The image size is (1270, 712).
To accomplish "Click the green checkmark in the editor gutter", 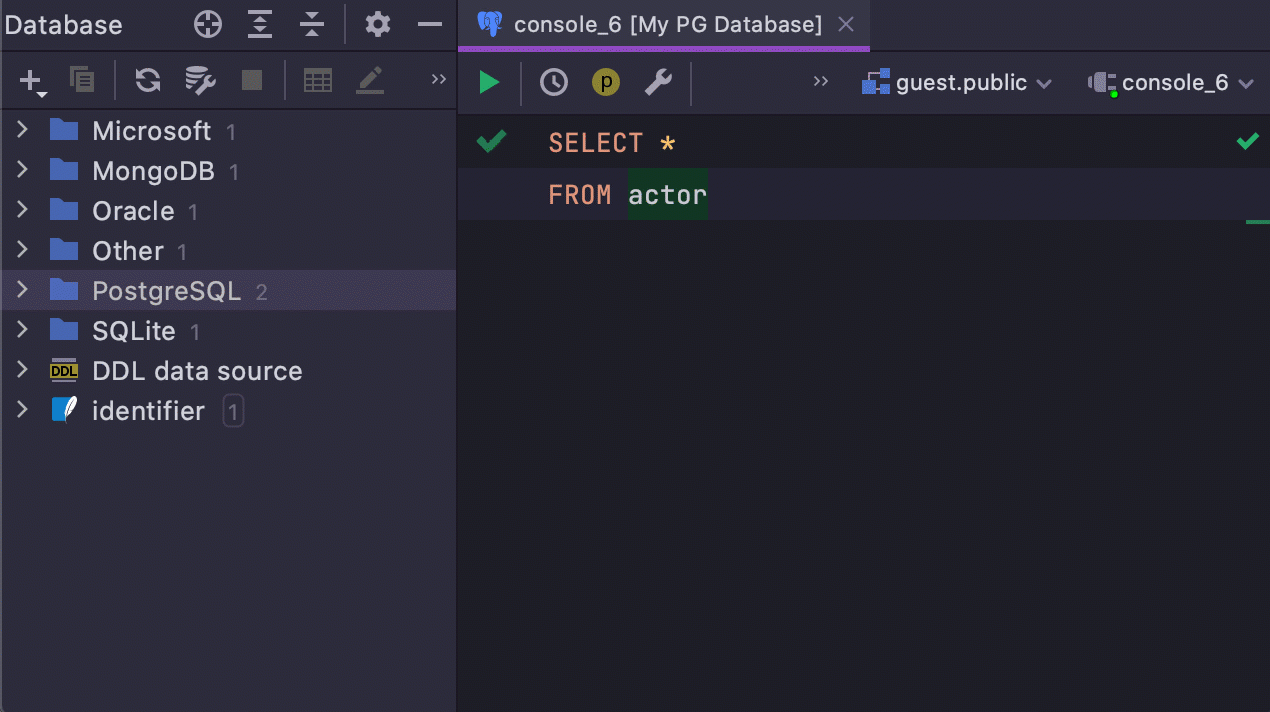I will pyautogui.click(x=491, y=142).
